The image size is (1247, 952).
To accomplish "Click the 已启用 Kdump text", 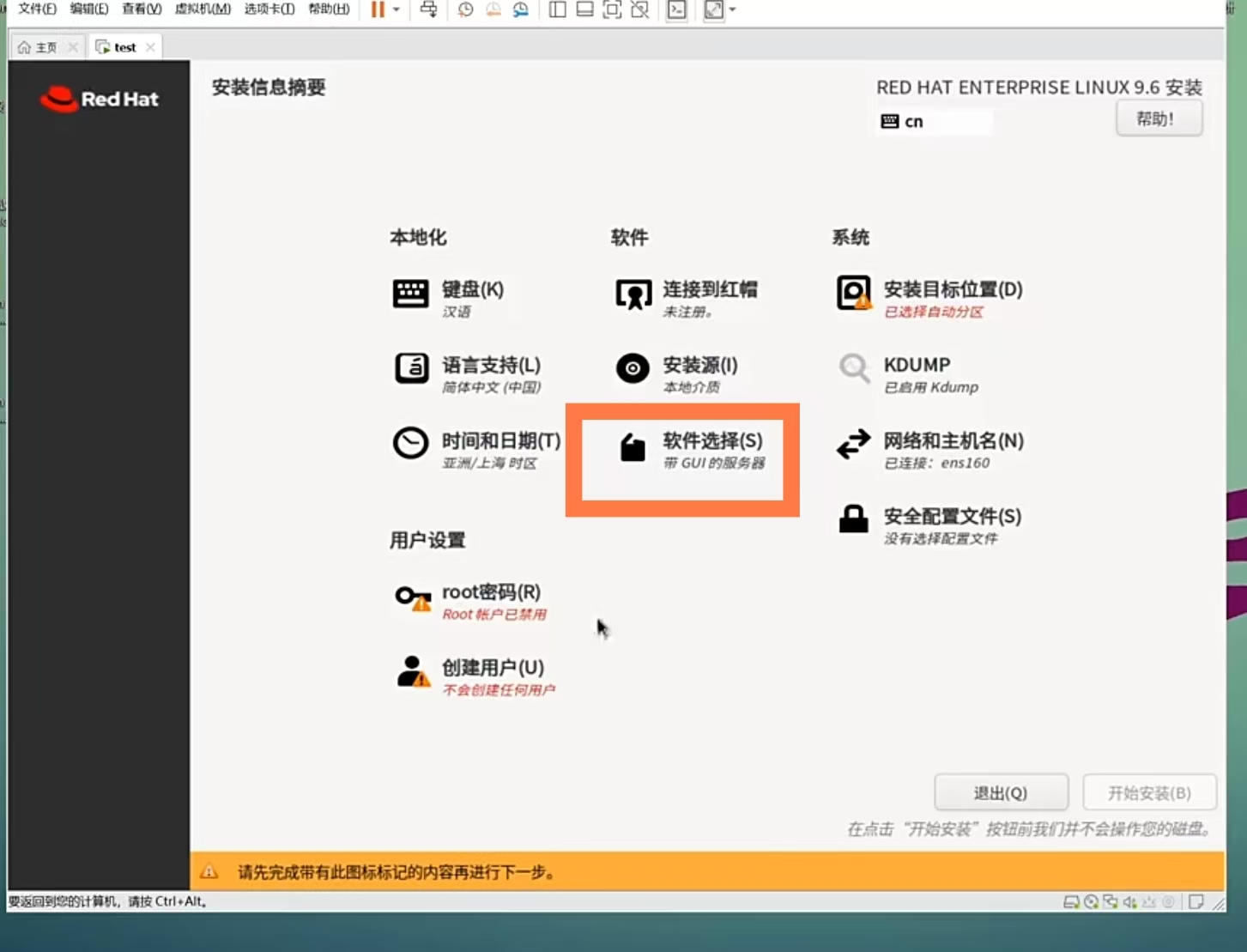I will point(931,387).
